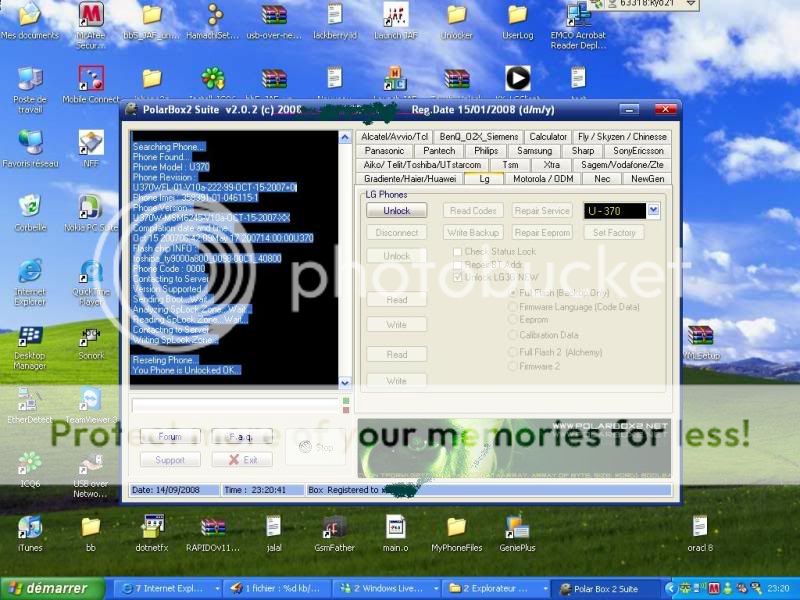Select the Eeprom radio button

point(513,319)
